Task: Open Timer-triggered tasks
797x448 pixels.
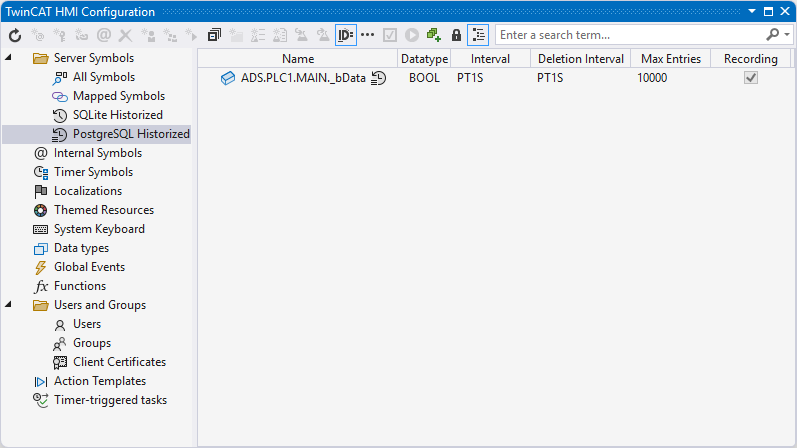Action: [x=110, y=400]
